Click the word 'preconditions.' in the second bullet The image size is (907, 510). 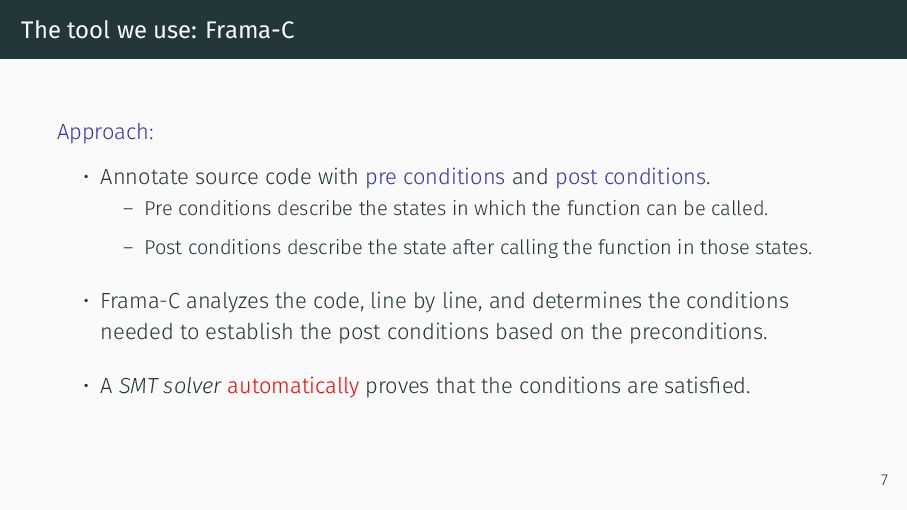coord(698,332)
